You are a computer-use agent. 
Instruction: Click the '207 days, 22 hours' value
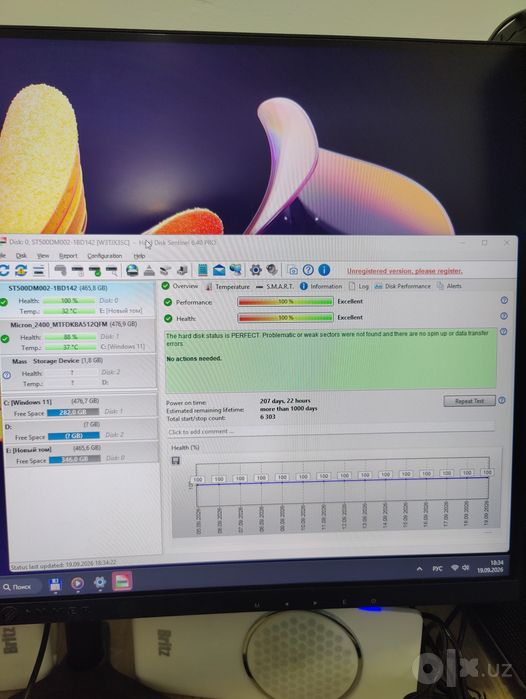[285, 401]
